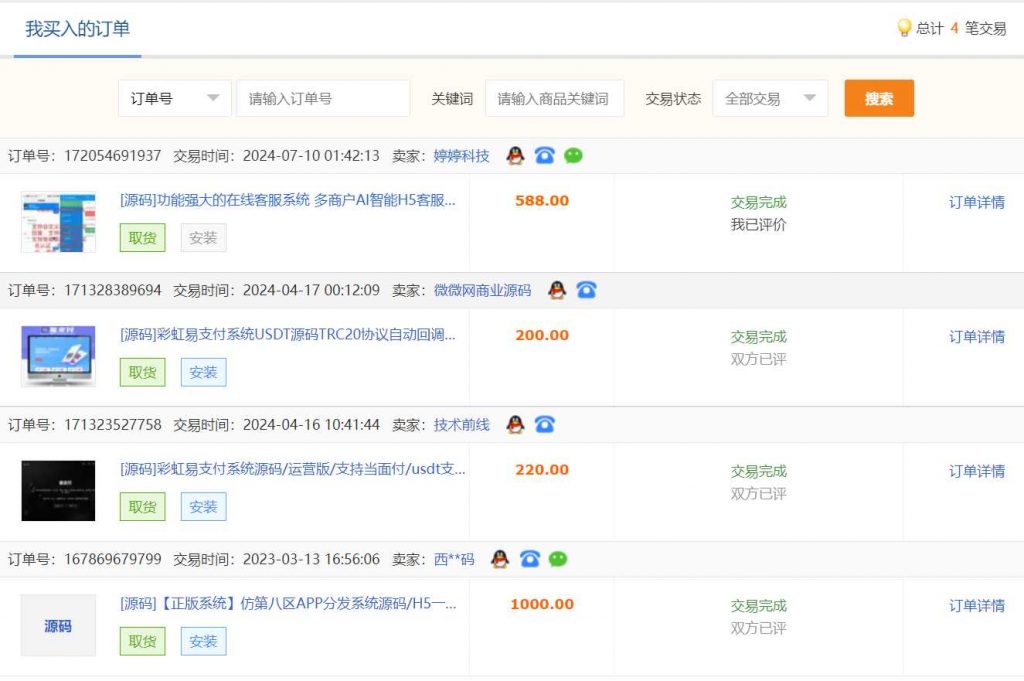Click order number 171328389694
The image size is (1024, 681).
pos(112,291)
